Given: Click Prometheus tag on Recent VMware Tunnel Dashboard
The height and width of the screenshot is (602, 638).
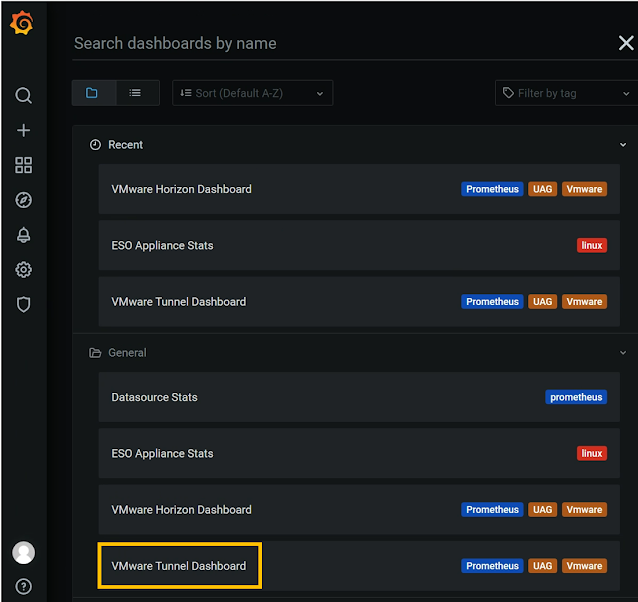Looking at the screenshot, I should (492, 302).
